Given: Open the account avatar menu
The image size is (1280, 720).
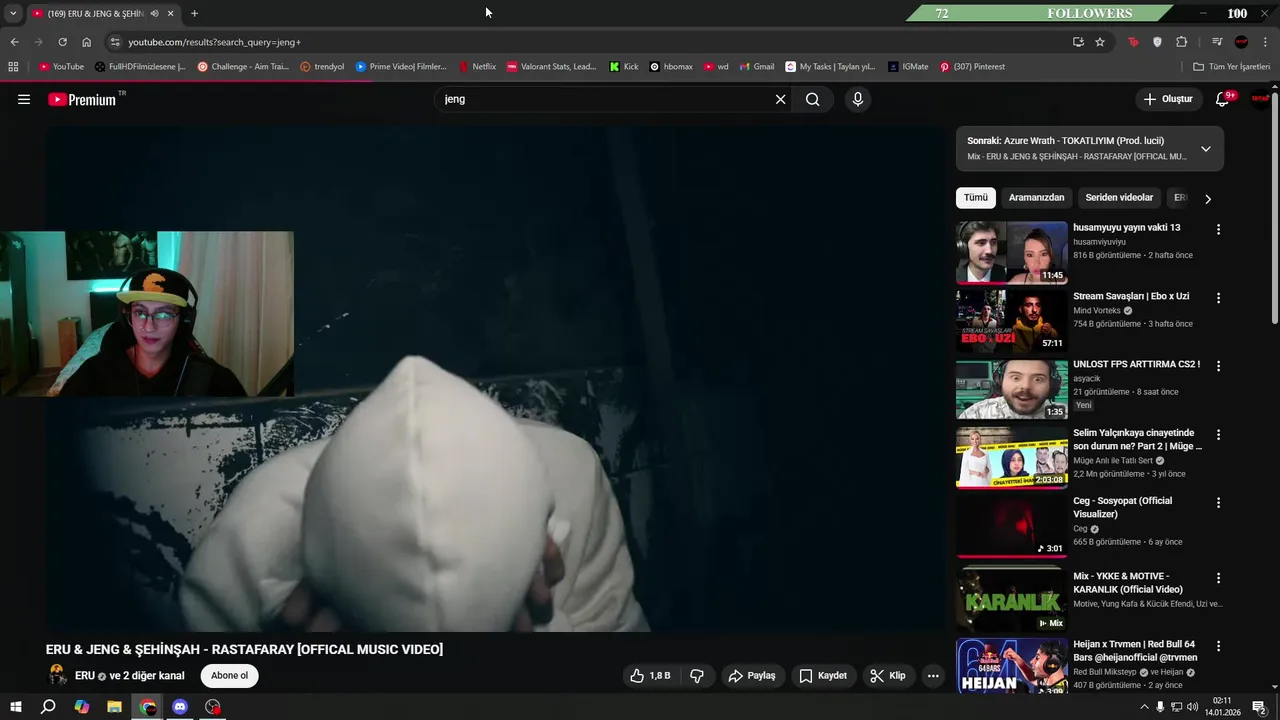Looking at the screenshot, I should (x=1260, y=98).
